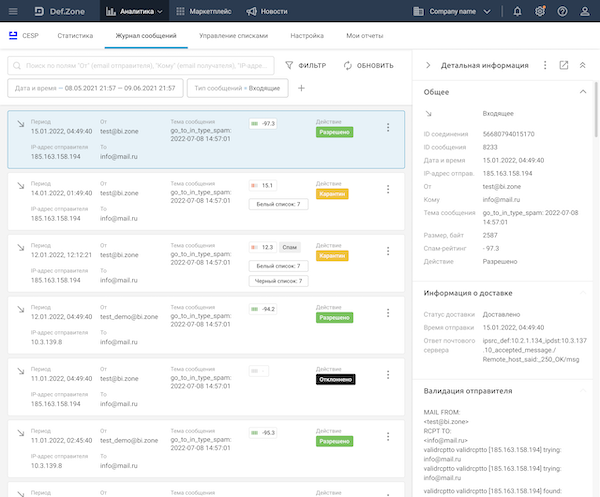
Task: Select the 12.01.2022, 12:12:21 message date
Action: click(61, 255)
